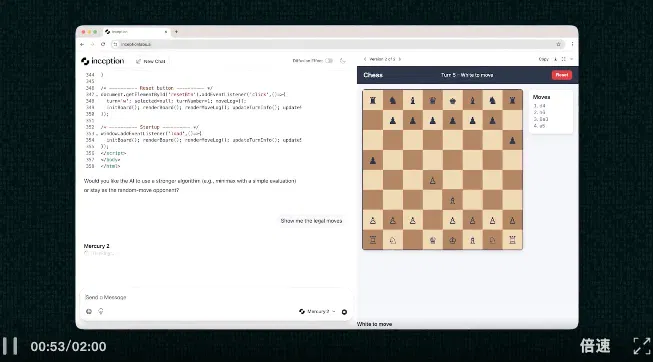The height and width of the screenshot is (362, 653).
Task: Click the 'Turn 5 - White to move' status
Action: (467, 75)
